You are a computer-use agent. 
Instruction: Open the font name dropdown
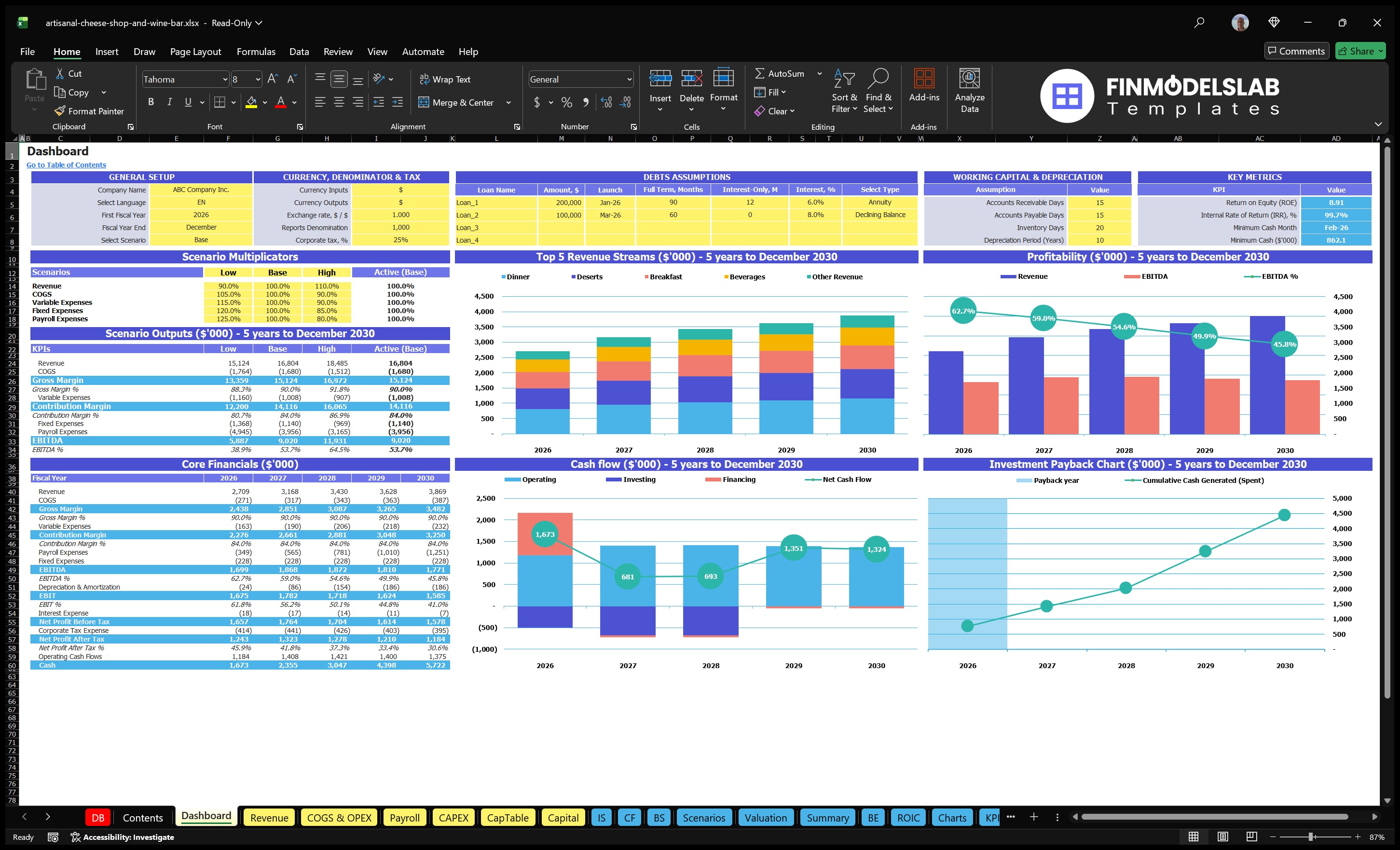coord(225,79)
